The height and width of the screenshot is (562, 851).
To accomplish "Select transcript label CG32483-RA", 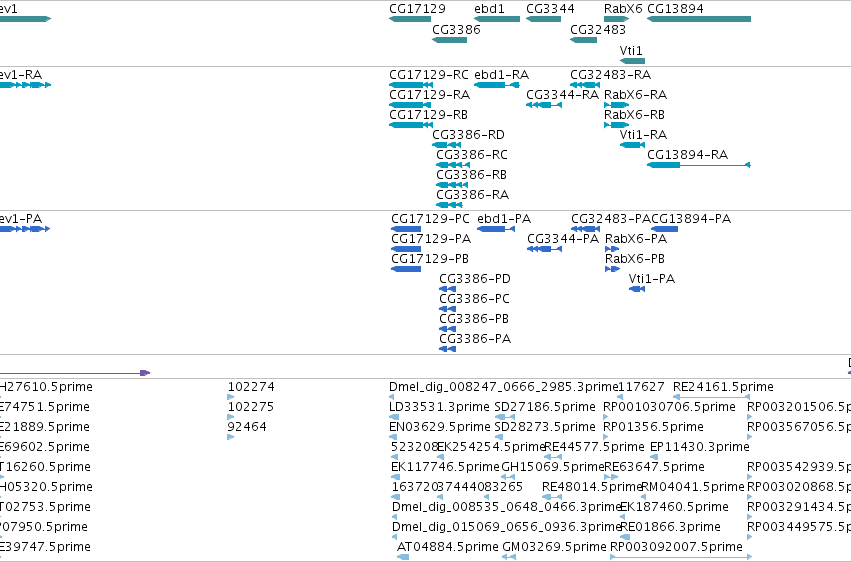I will coord(610,74).
